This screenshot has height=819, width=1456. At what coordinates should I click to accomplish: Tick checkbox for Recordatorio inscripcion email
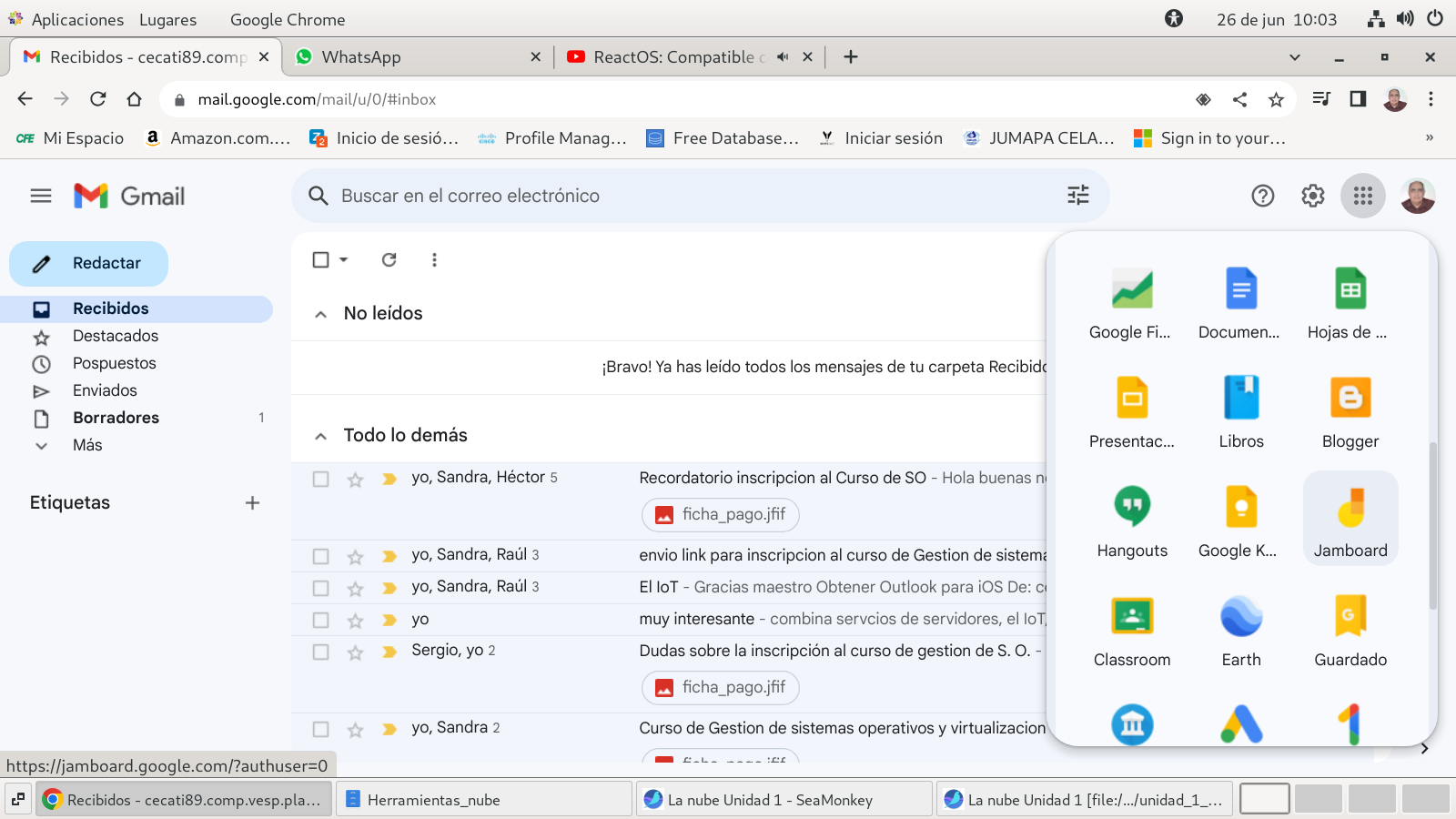[321, 479]
